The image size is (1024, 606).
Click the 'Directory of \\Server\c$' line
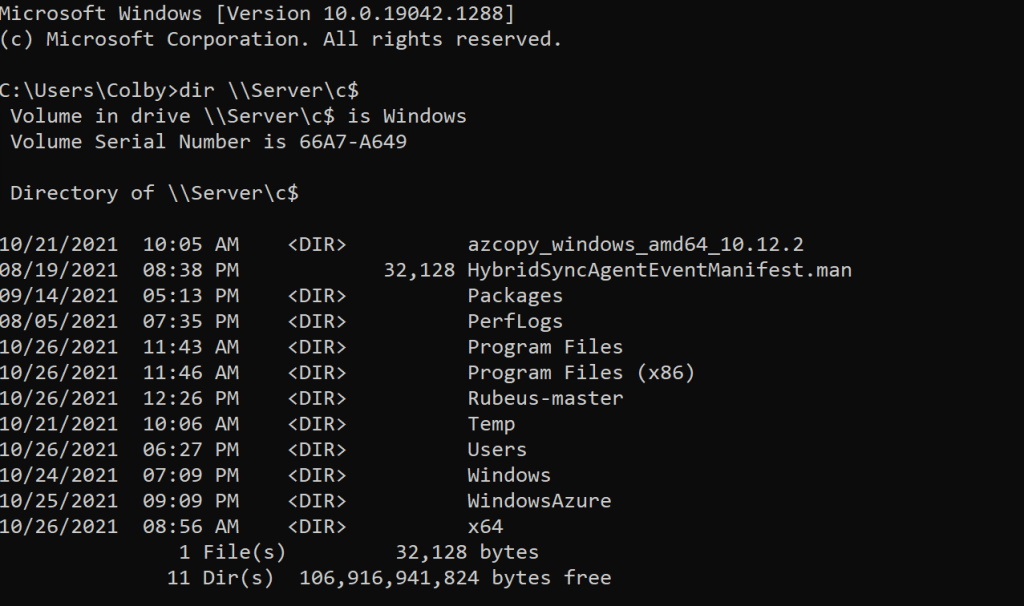point(154,193)
